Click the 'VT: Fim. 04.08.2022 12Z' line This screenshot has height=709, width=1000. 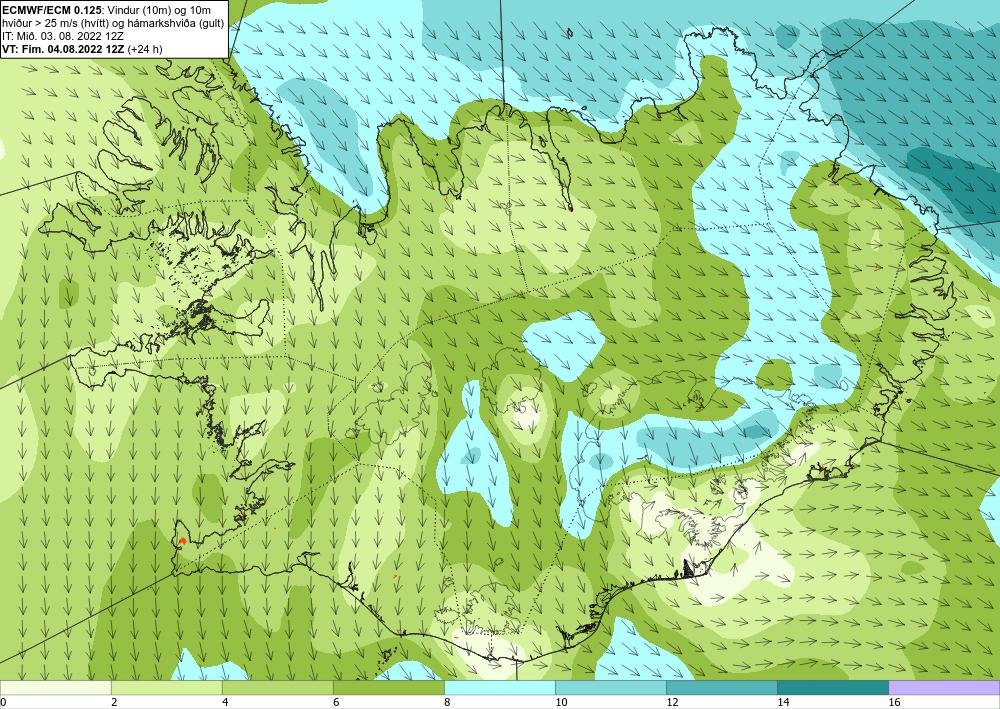point(64,49)
